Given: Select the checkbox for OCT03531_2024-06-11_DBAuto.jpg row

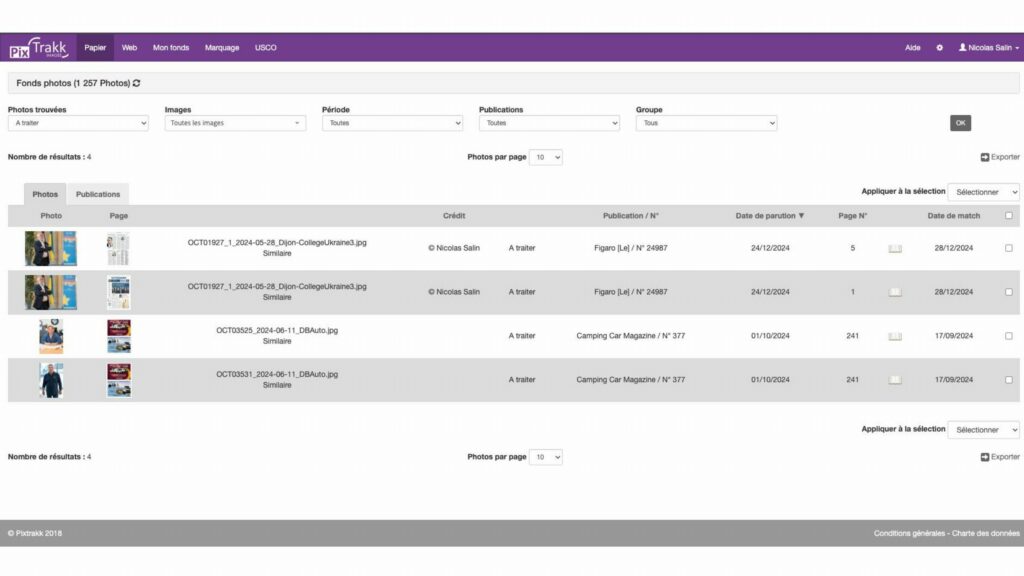Looking at the screenshot, I should (1008, 380).
